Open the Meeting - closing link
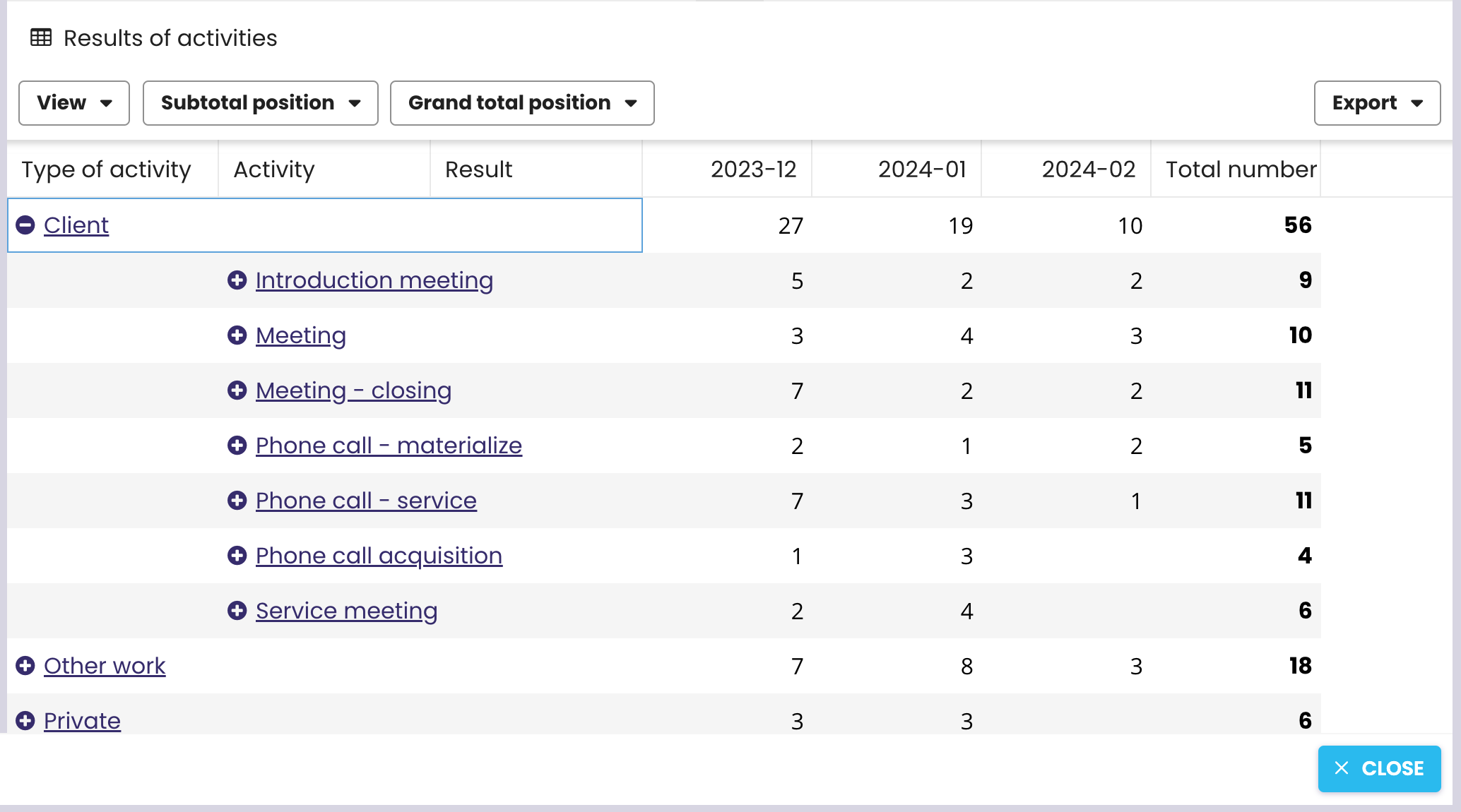This screenshot has width=1461, height=812. pos(353,390)
